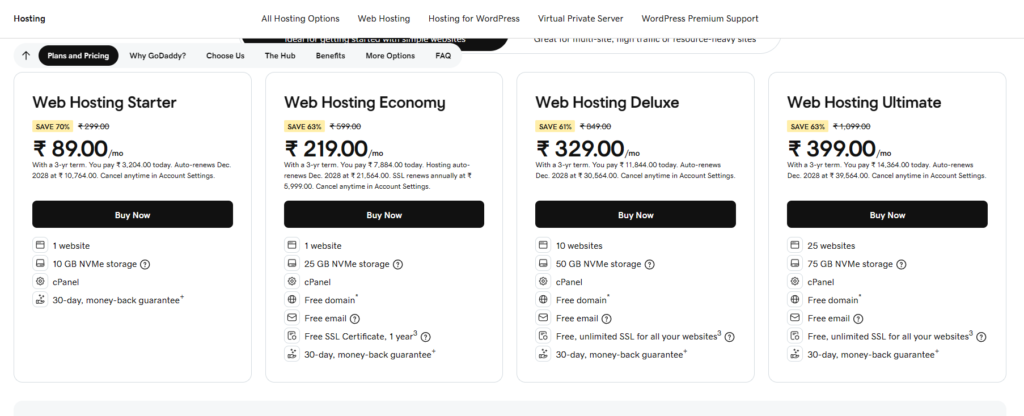This screenshot has width=1024, height=416.
Task: Click storage info icon in Economy plan
Action: 398,264
